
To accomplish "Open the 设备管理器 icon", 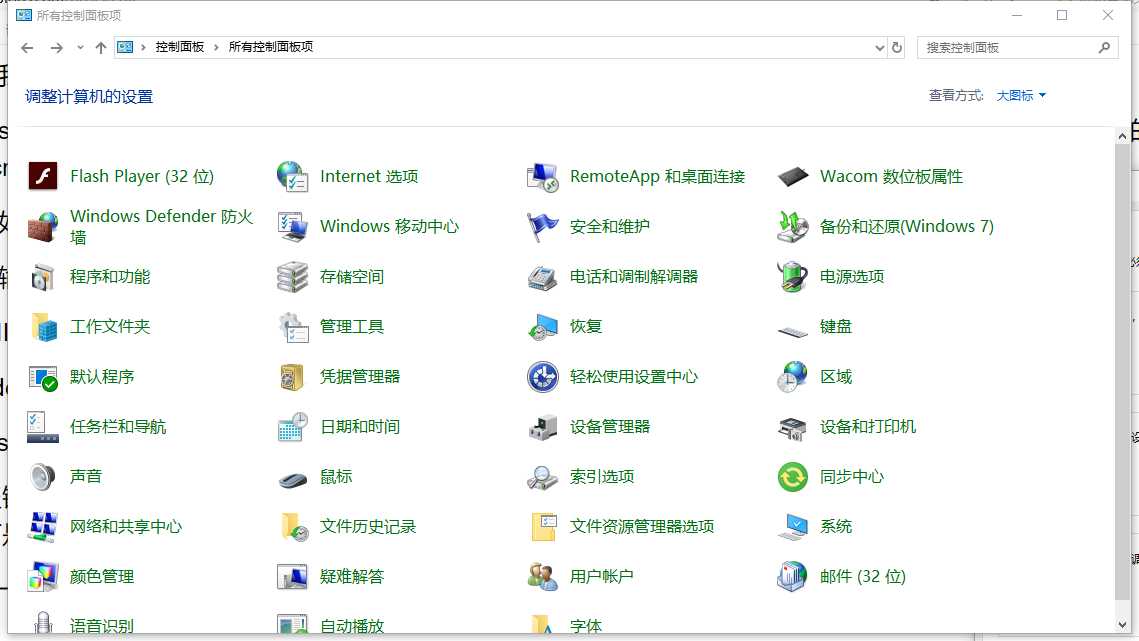I will point(543,427).
